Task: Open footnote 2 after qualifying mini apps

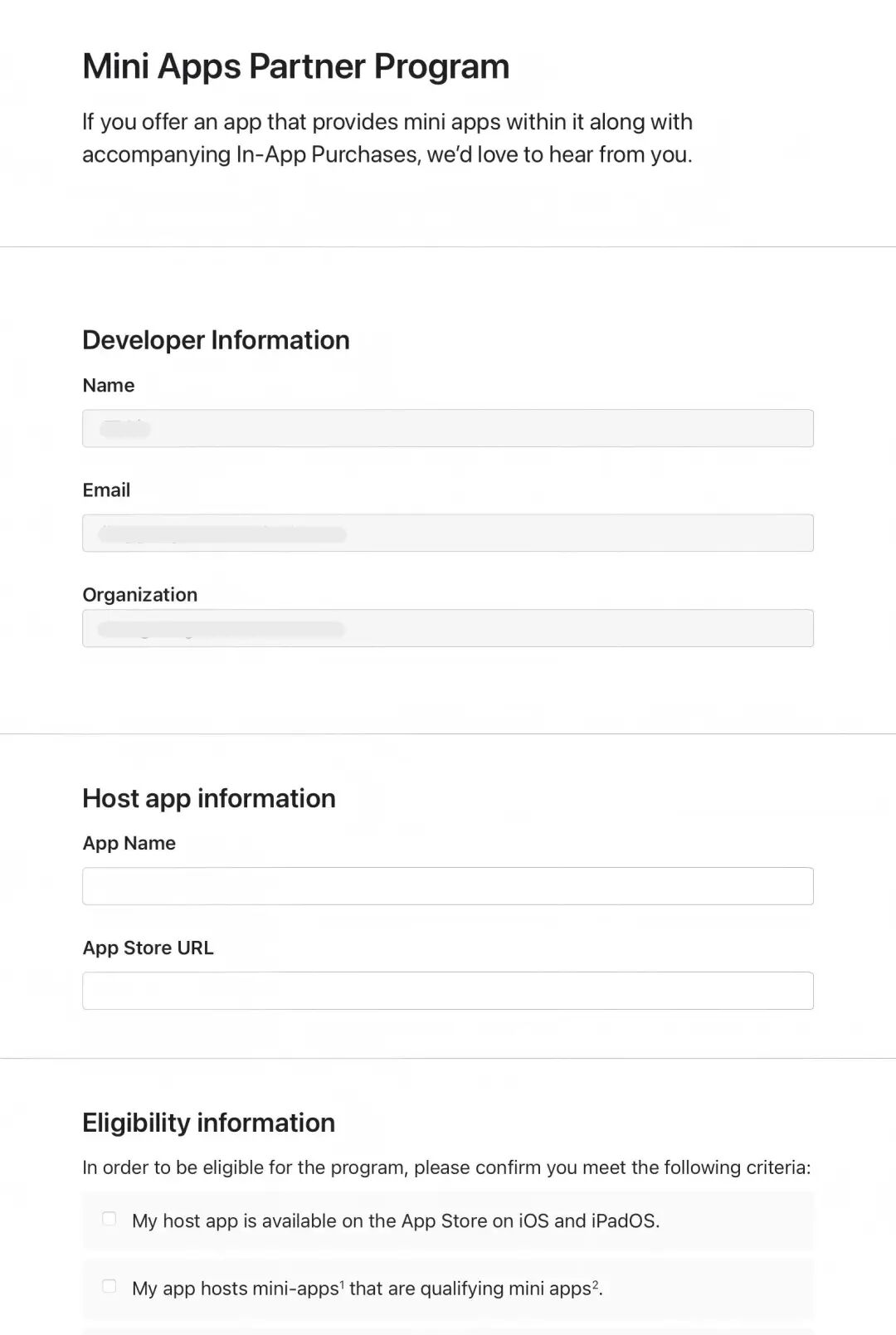Action: (595, 1283)
